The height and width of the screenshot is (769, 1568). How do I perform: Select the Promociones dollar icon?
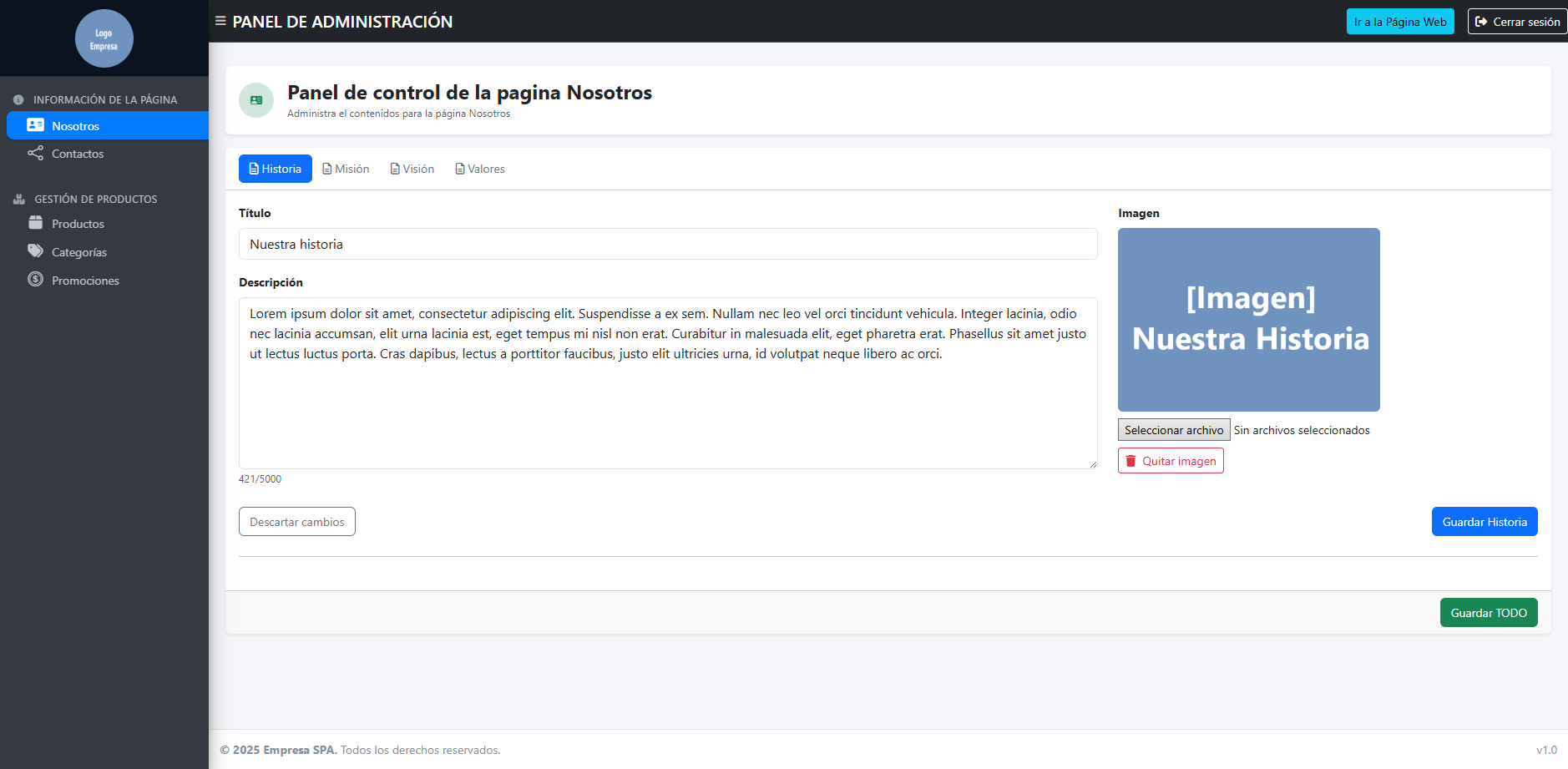tap(34, 280)
